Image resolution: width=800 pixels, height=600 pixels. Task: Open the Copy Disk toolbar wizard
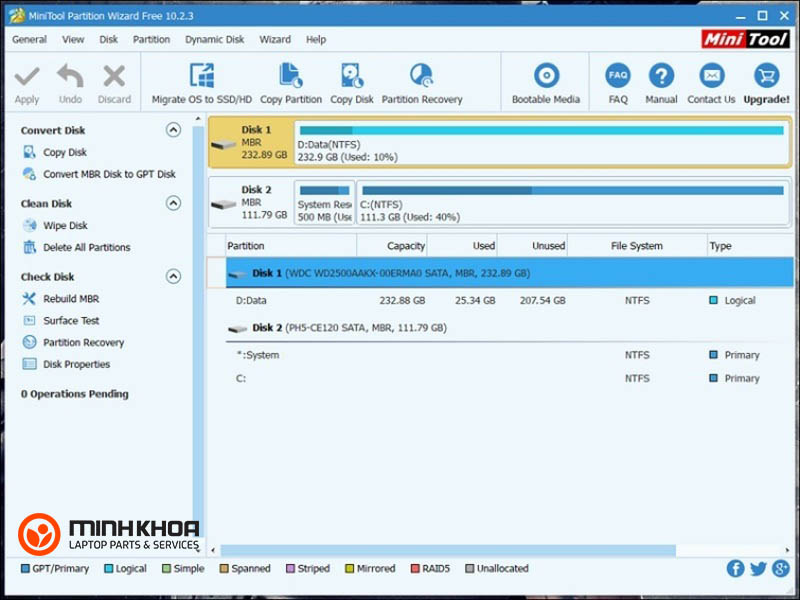[352, 83]
